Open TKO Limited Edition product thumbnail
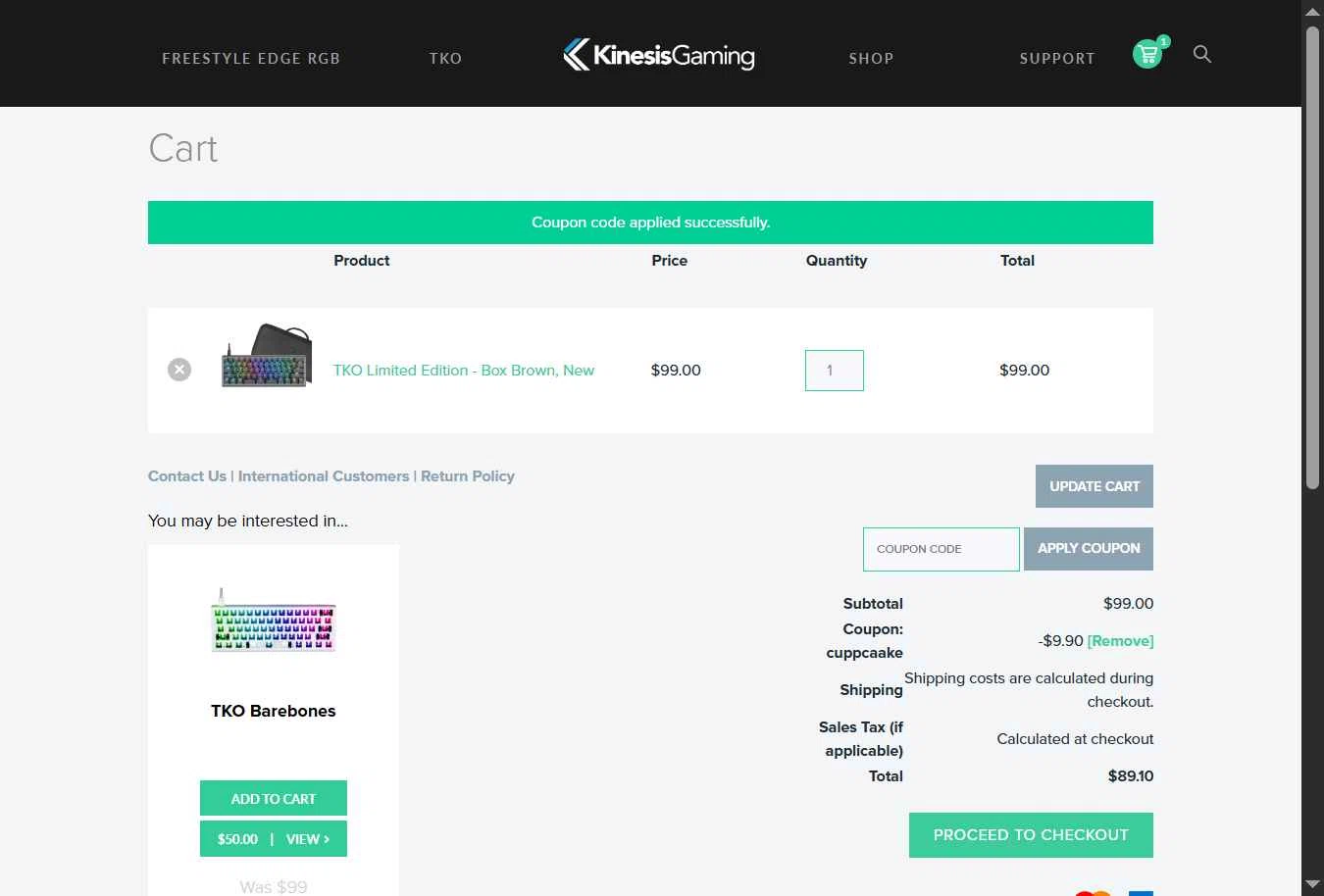 tap(267, 356)
